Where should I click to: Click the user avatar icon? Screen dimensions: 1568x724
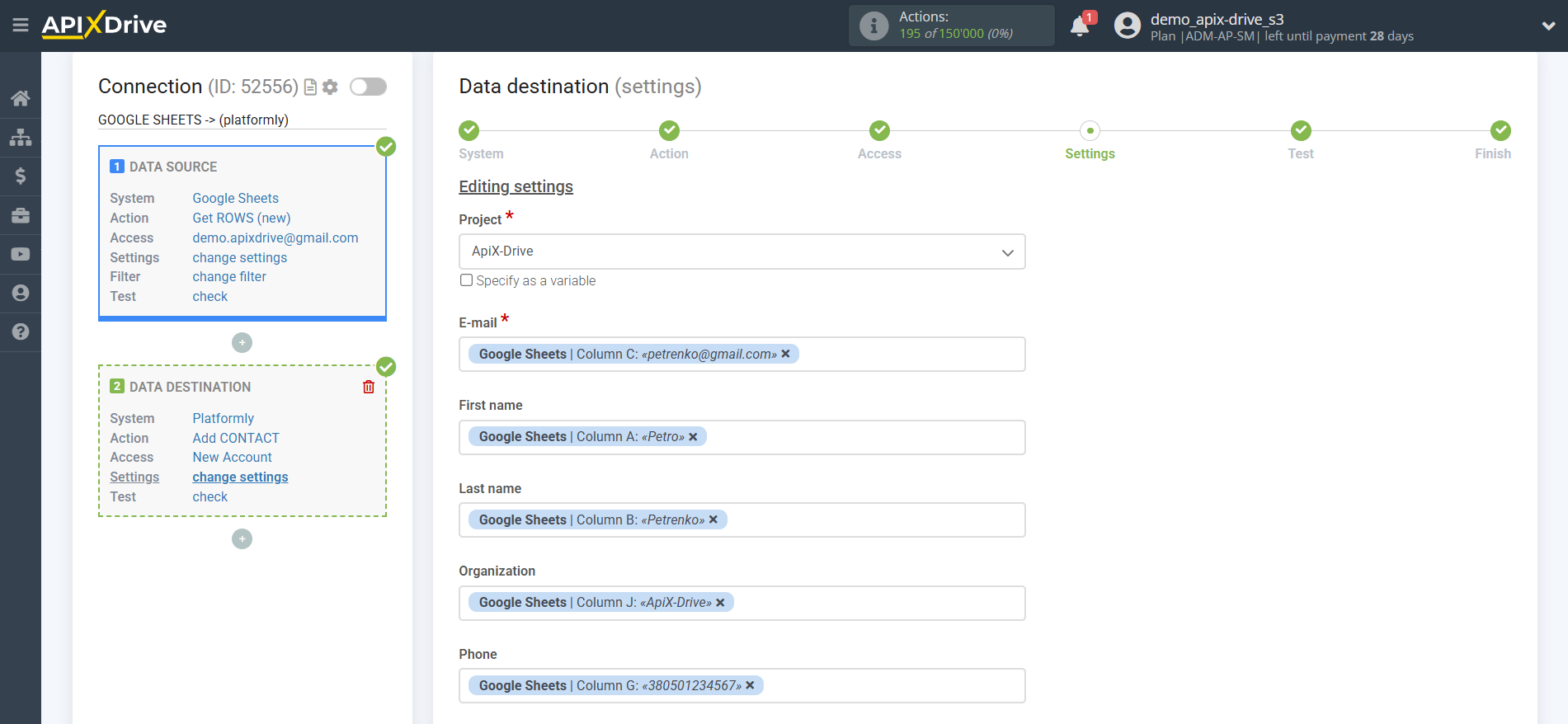click(x=1127, y=26)
